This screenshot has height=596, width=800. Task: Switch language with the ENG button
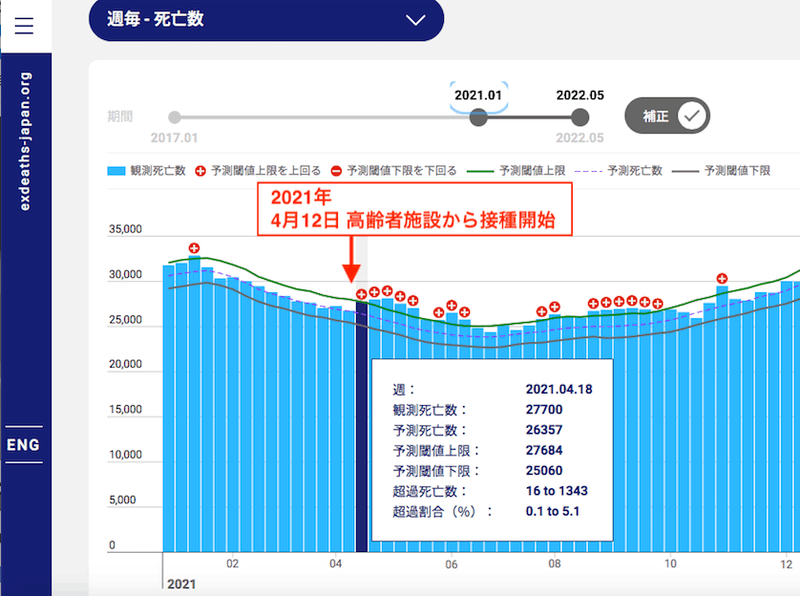(24, 444)
